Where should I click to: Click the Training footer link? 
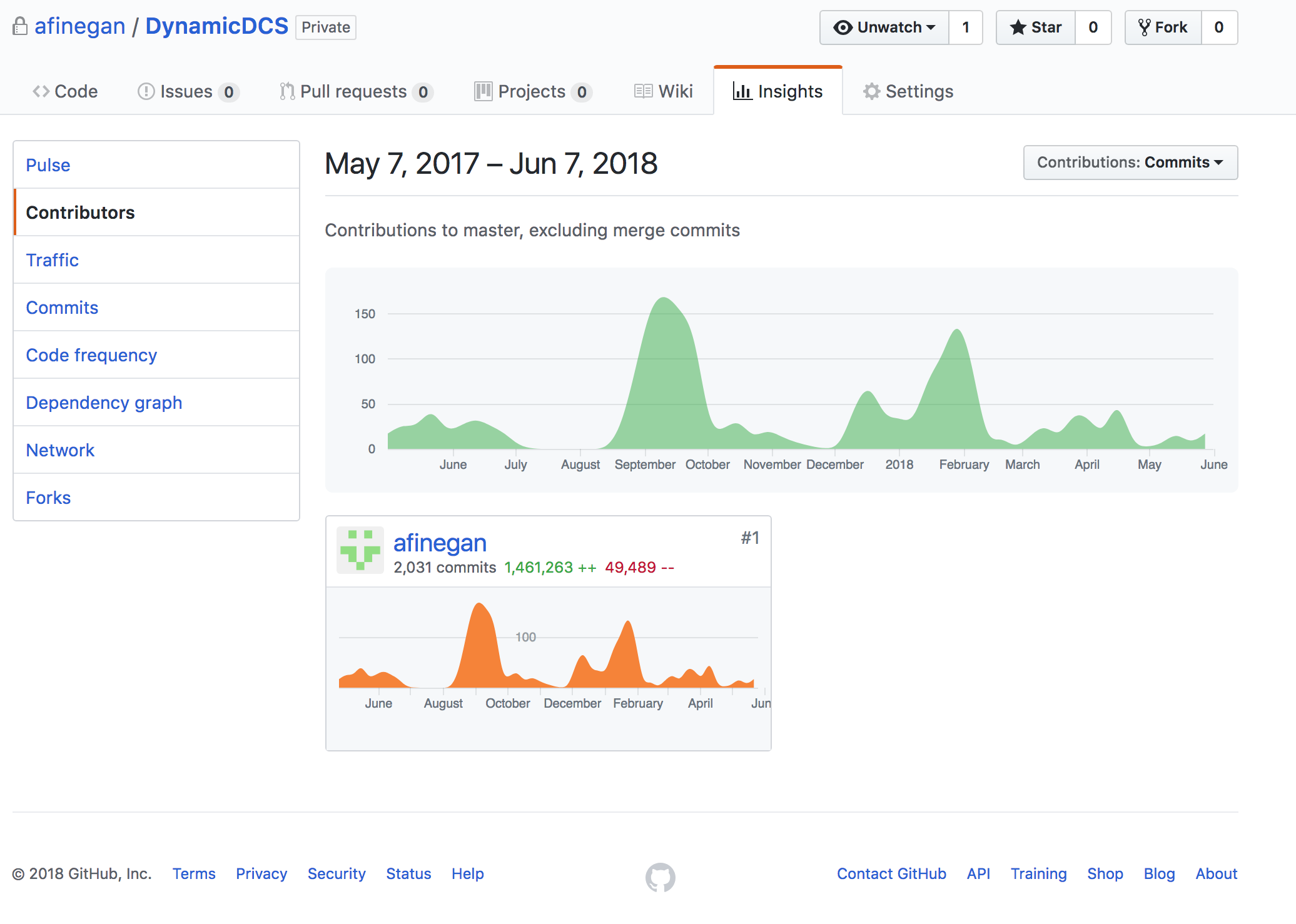coord(1039,873)
